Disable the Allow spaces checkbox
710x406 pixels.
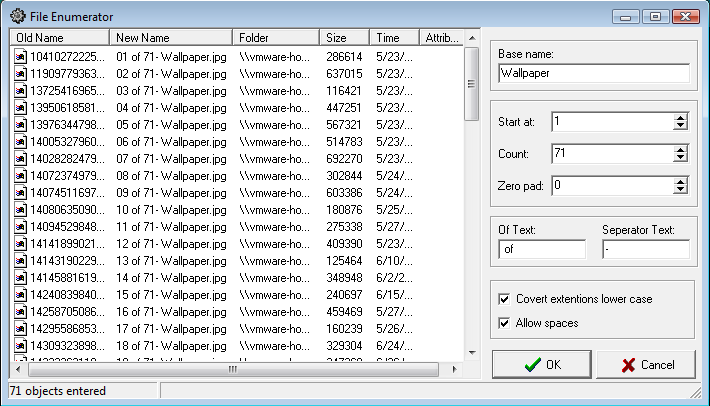click(505, 323)
